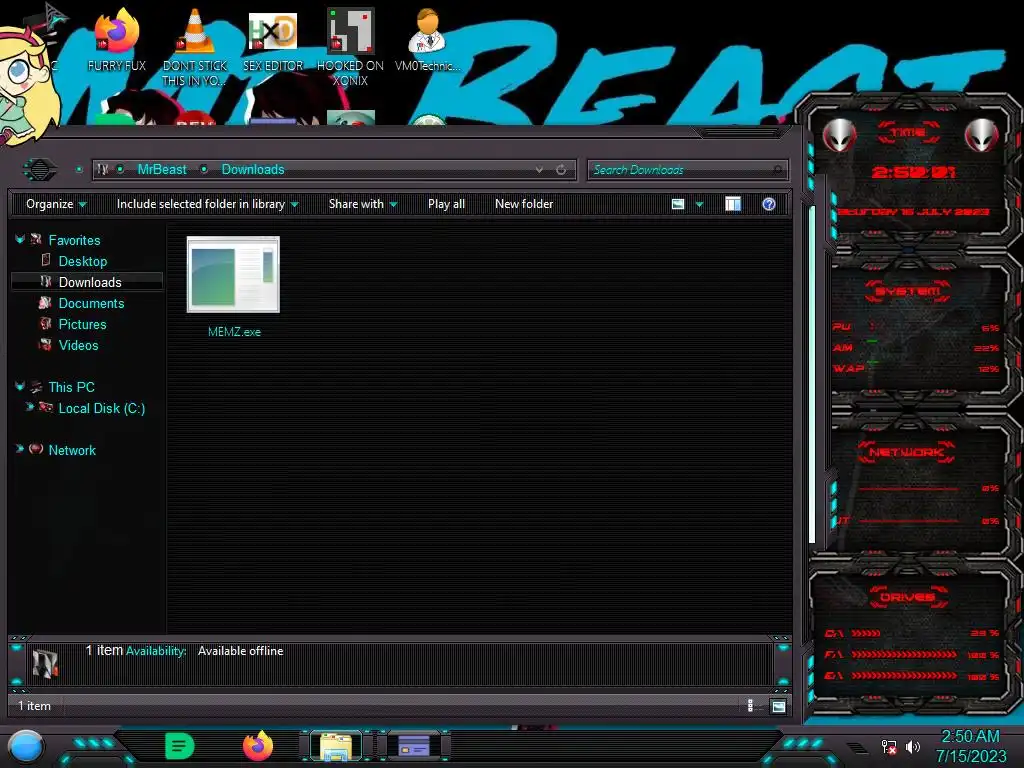Focus the Search Downloads field
This screenshot has height=768, width=1024.
687,170
